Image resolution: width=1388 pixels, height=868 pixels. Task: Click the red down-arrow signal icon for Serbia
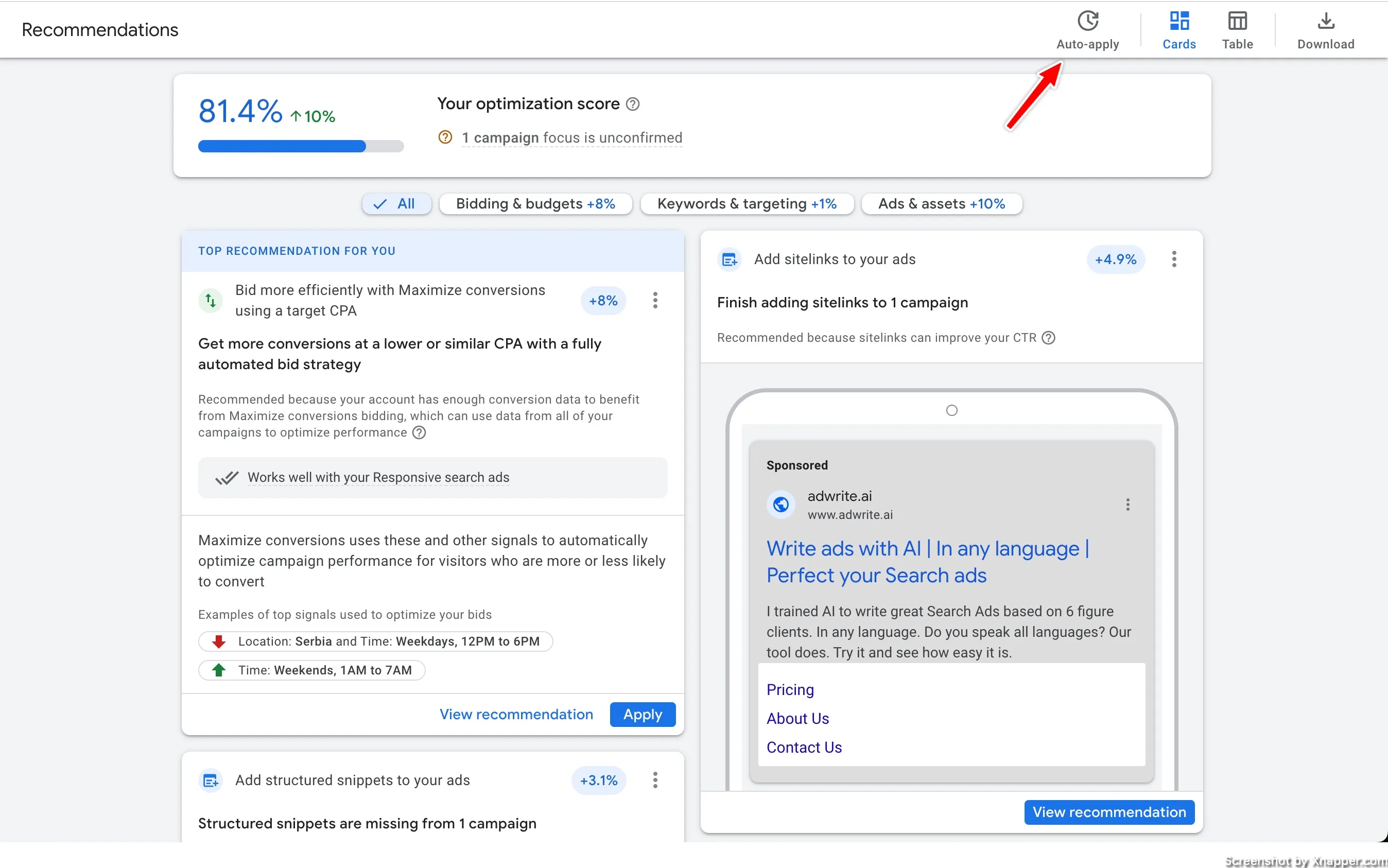218,641
